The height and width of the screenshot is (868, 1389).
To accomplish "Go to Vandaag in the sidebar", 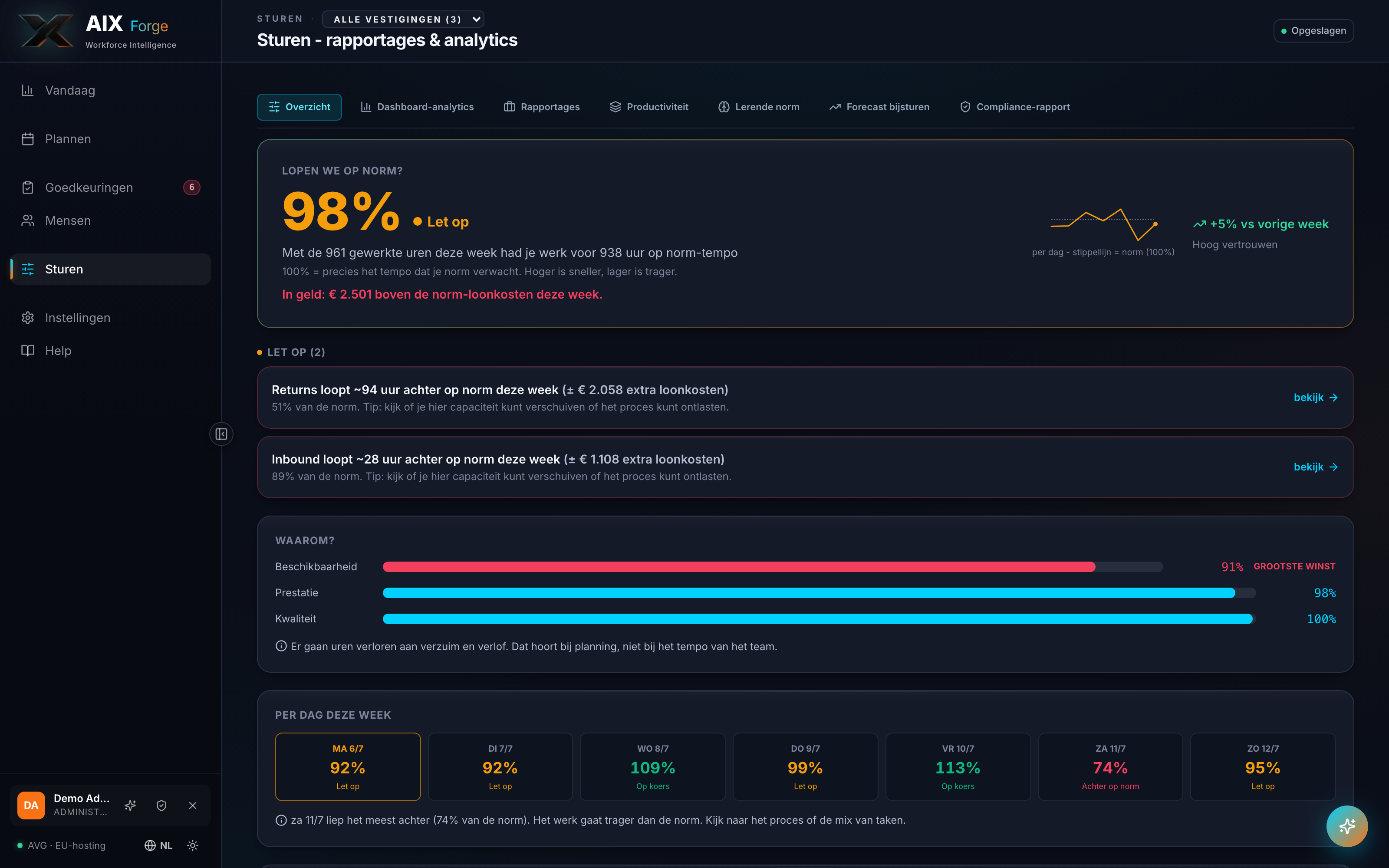I will (x=111, y=90).
